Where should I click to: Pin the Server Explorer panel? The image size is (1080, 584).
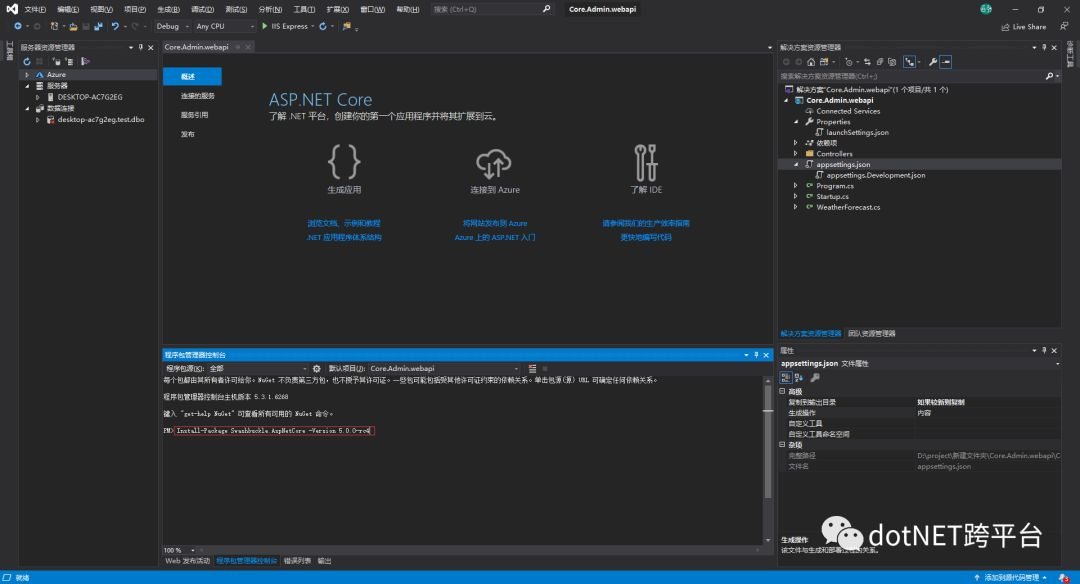pos(141,48)
